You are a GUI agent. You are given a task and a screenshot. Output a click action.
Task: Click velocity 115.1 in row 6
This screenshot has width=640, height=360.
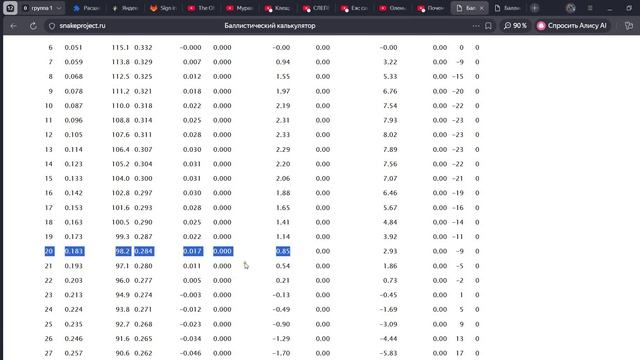click(x=120, y=47)
